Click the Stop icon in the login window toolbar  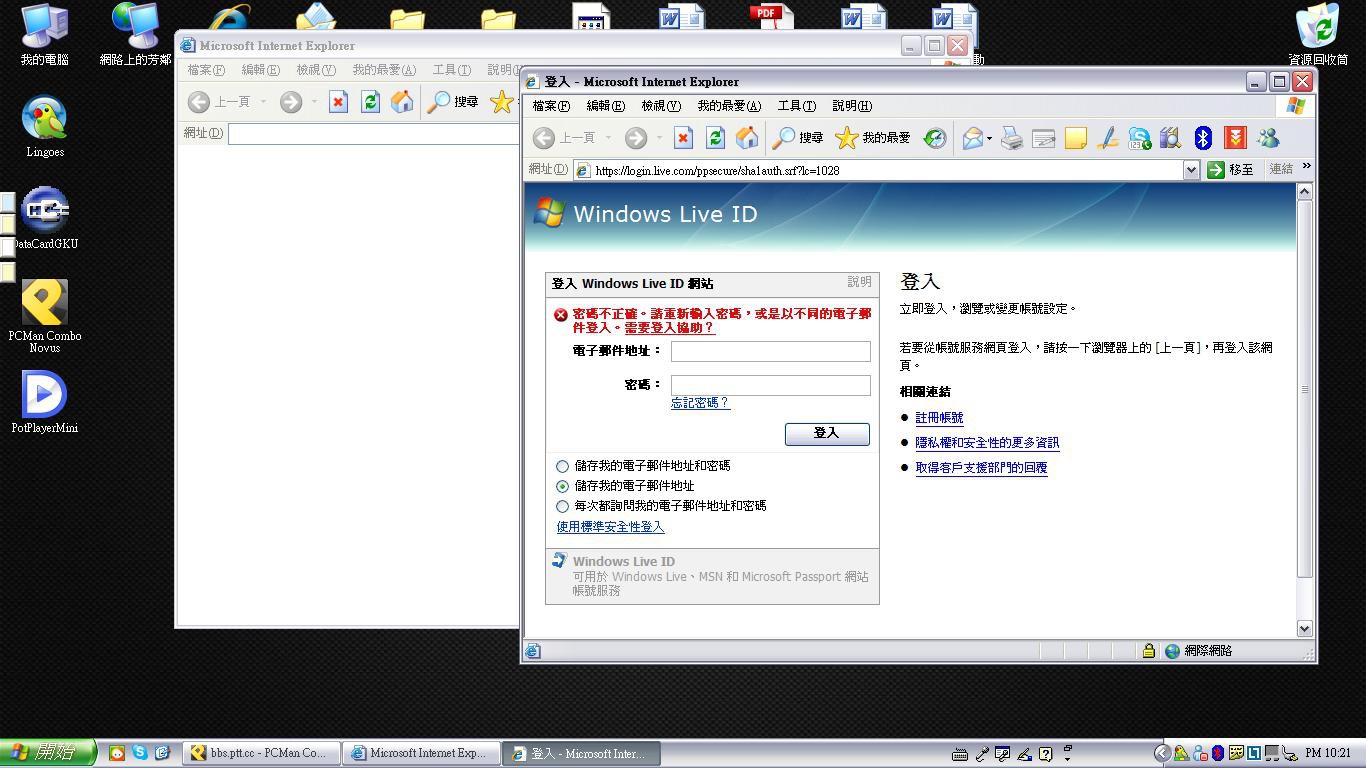(x=683, y=138)
